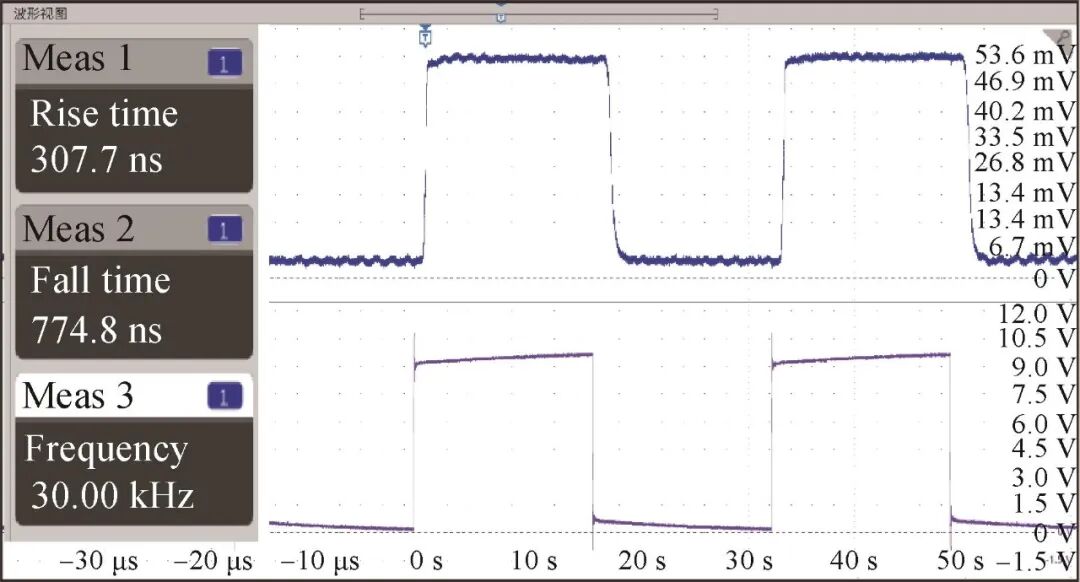The width and height of the screenshot is (1080, 582).
Task: Click the 6.0 V scale label
Action: (1043, 424)
